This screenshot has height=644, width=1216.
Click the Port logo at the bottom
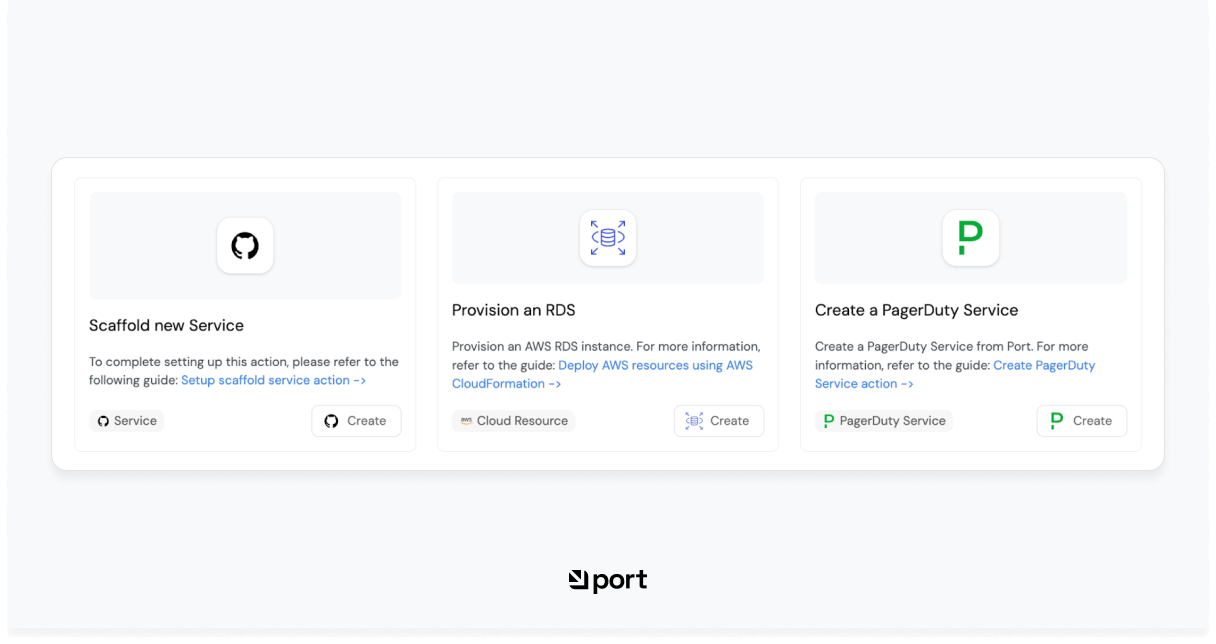pyautogui.click(x=608, y=581)
